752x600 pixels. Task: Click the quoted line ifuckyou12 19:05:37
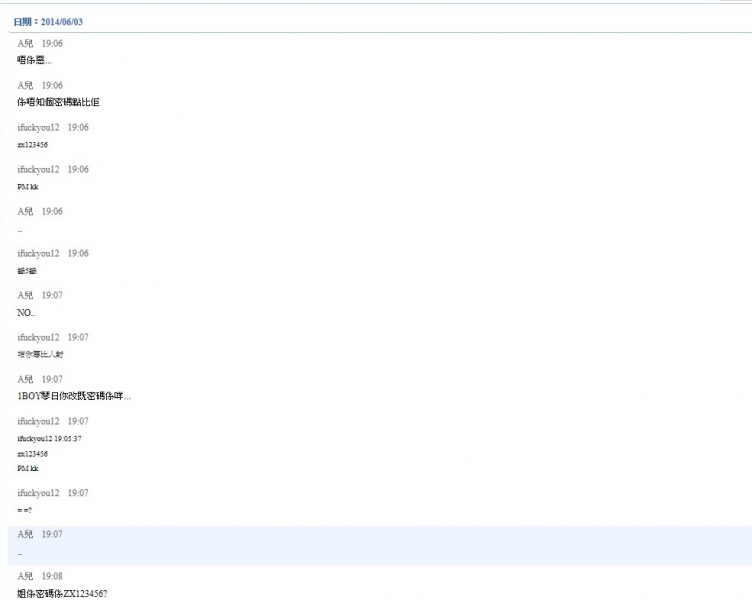coord(49,438)
